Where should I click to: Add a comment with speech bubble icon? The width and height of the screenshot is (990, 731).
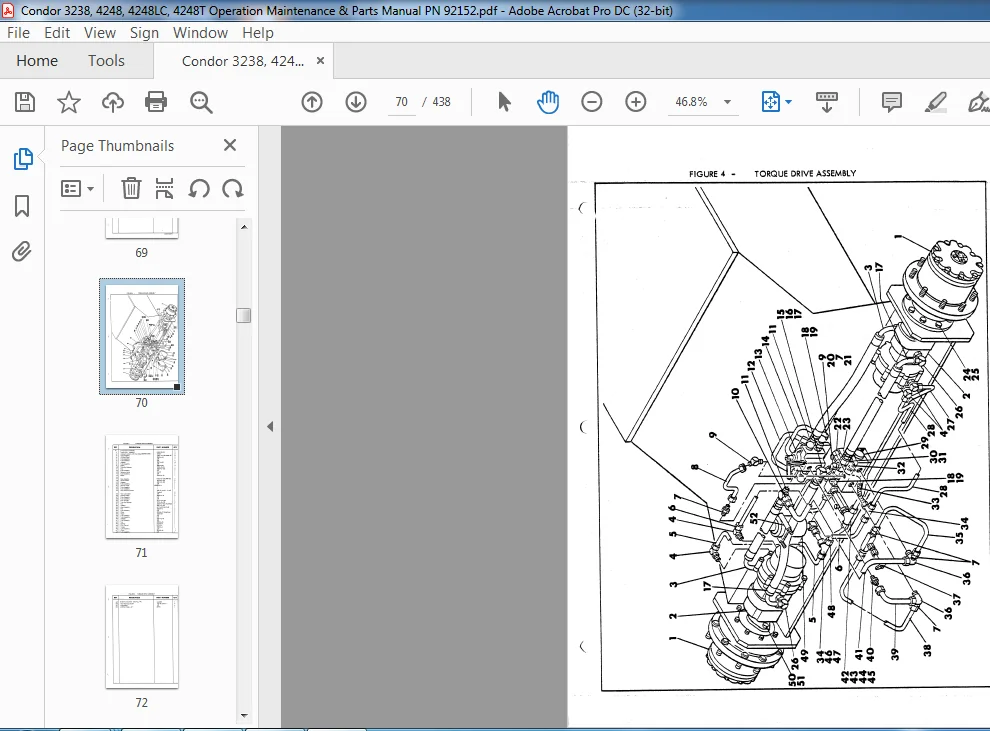(892, 102)
